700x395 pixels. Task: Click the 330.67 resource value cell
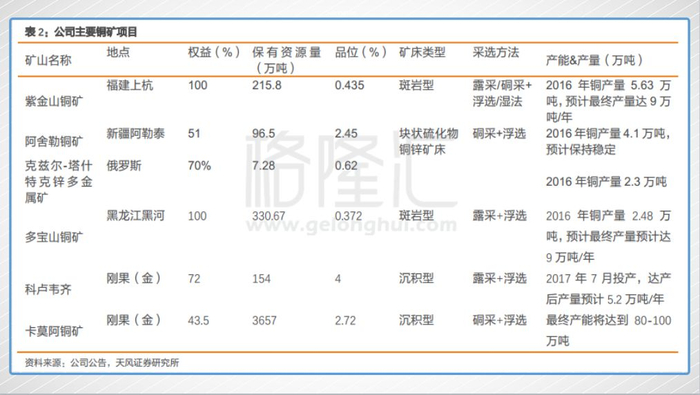[x=269, y=216]
